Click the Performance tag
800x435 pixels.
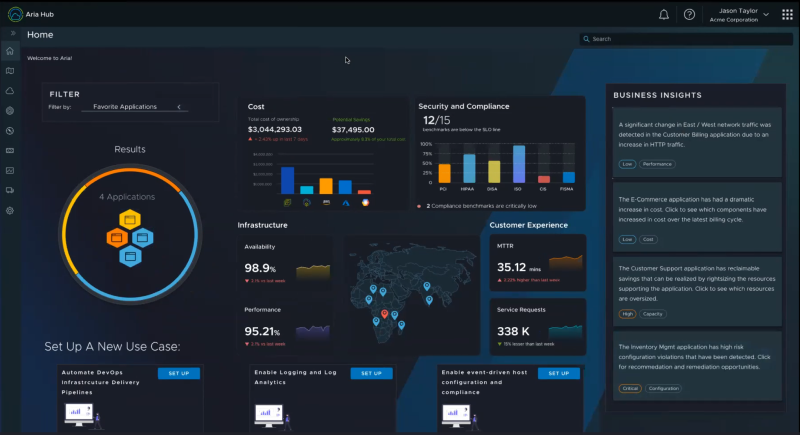657,164
